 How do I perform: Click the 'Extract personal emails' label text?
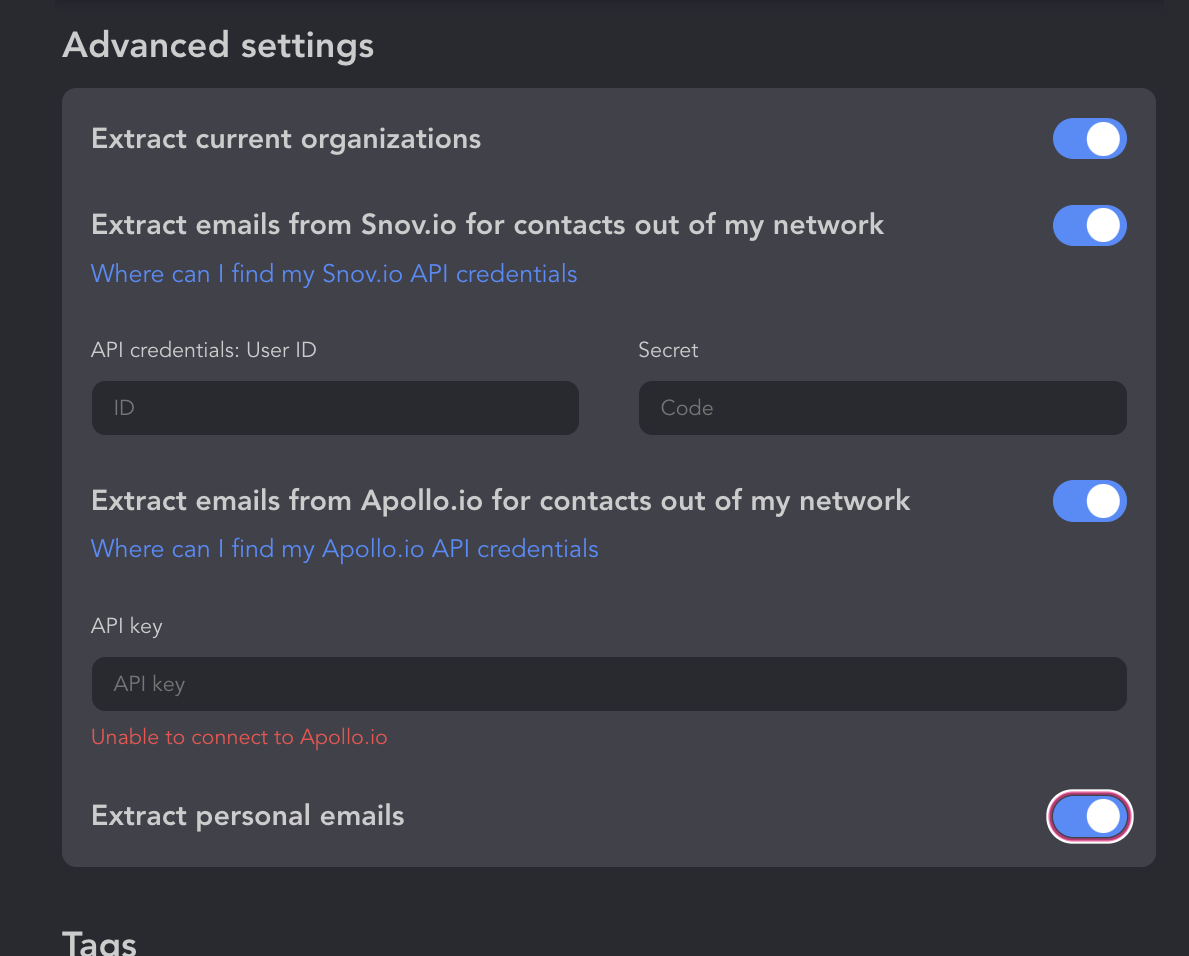coord(247,816)
